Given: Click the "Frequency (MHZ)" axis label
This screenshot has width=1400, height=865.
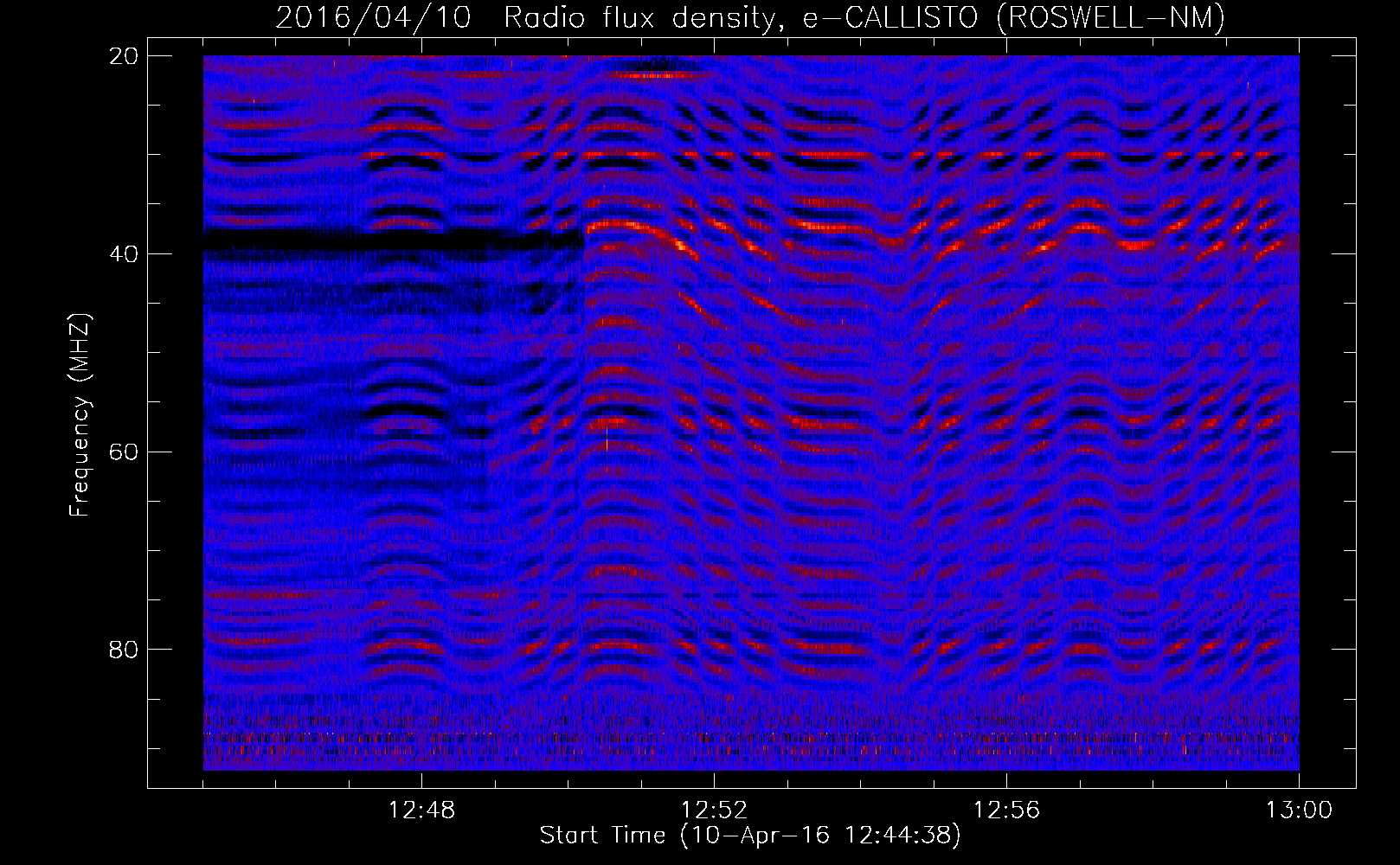Looking at the screenshot, I should click(80, 415).
